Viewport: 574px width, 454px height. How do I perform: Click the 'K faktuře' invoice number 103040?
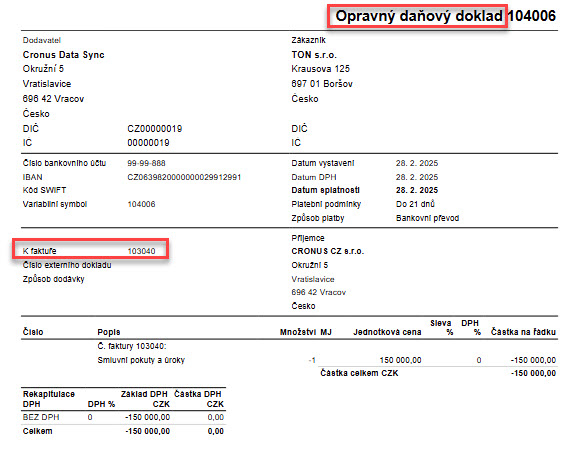coord(141,251)
